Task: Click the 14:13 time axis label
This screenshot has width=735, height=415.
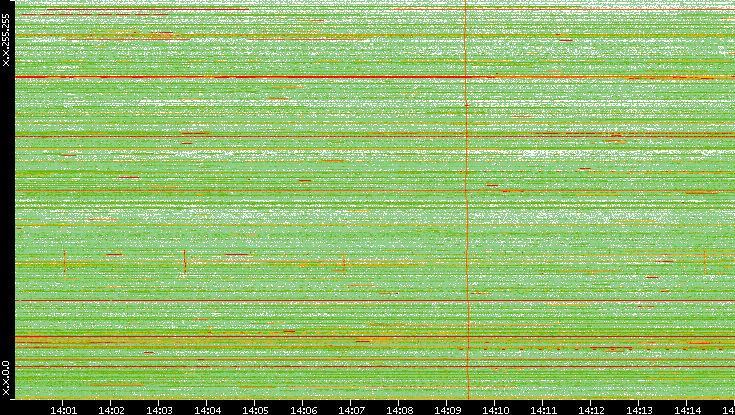Action: click(639, 410)
